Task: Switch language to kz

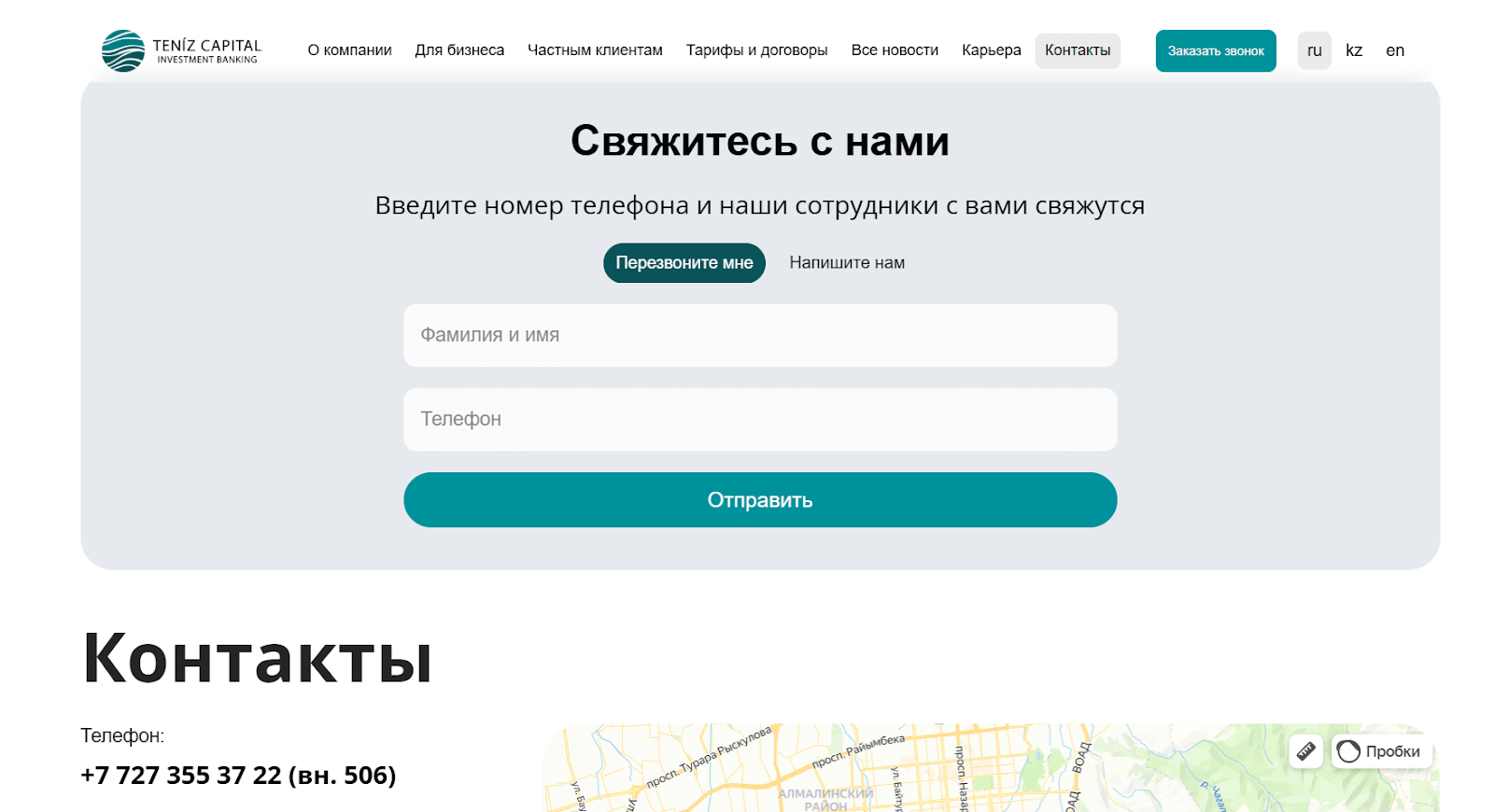Action: [1354, 50]
